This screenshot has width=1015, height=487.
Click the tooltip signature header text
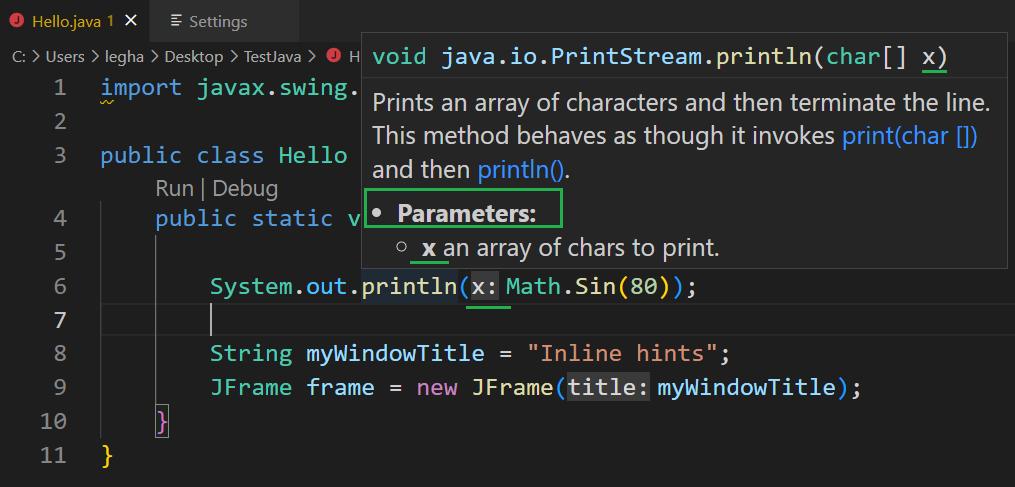pyautogui.click(x=660, y=57)
